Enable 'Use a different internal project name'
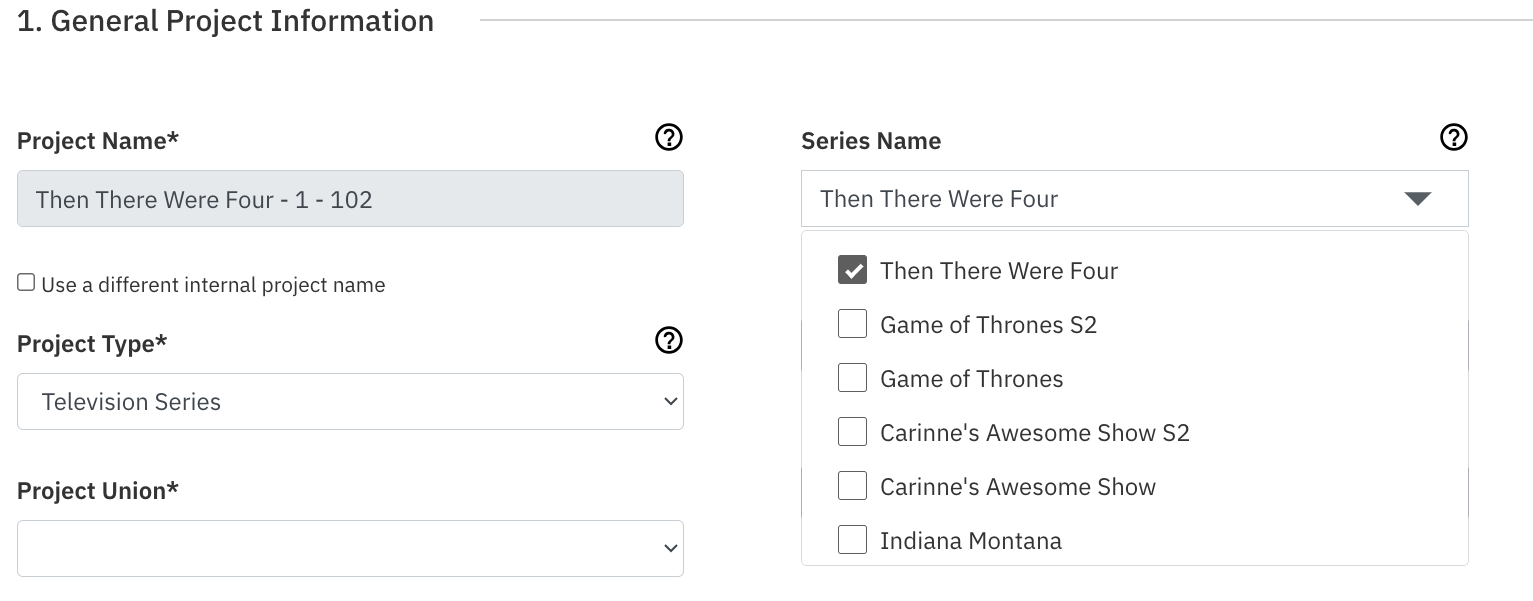 coord(26,283)
